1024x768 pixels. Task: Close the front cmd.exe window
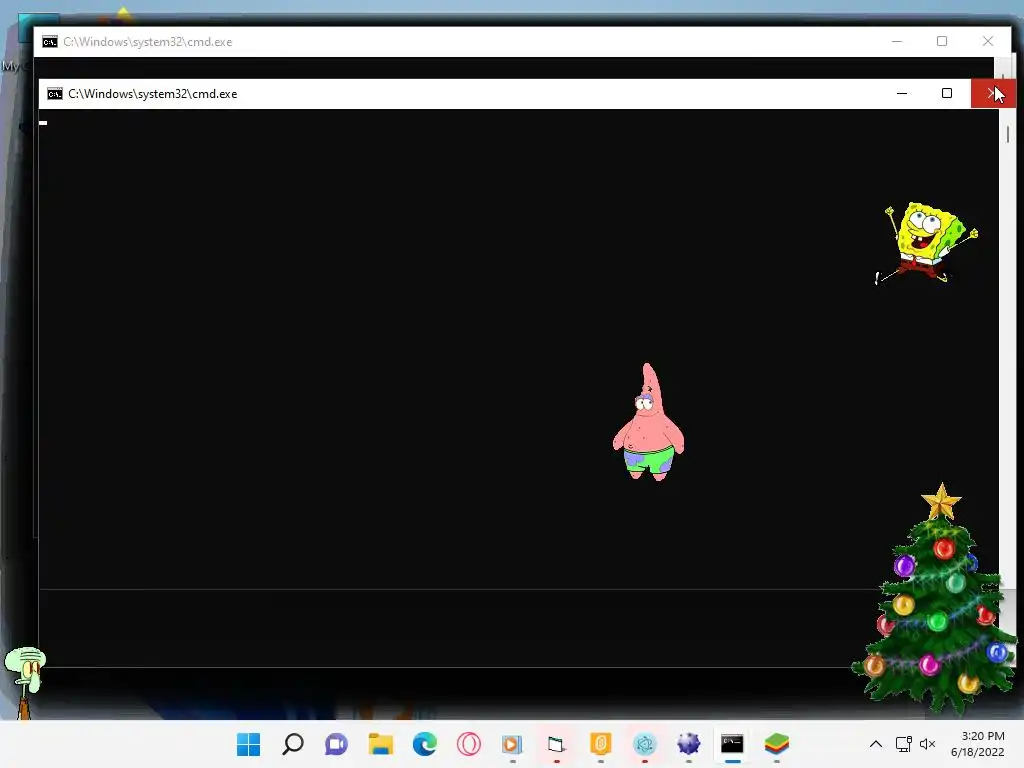tap(992, 93)
